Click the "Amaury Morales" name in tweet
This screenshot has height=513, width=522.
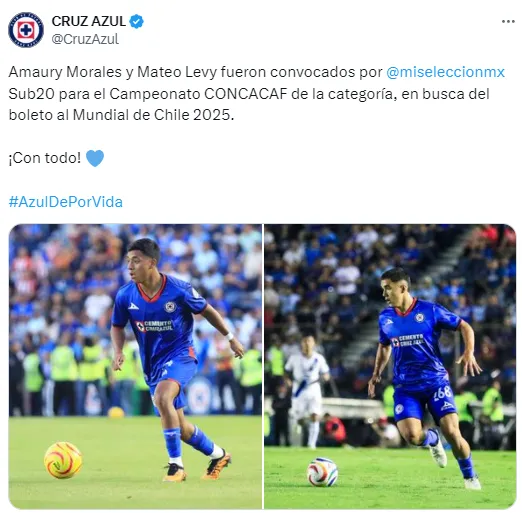(65, 72)
